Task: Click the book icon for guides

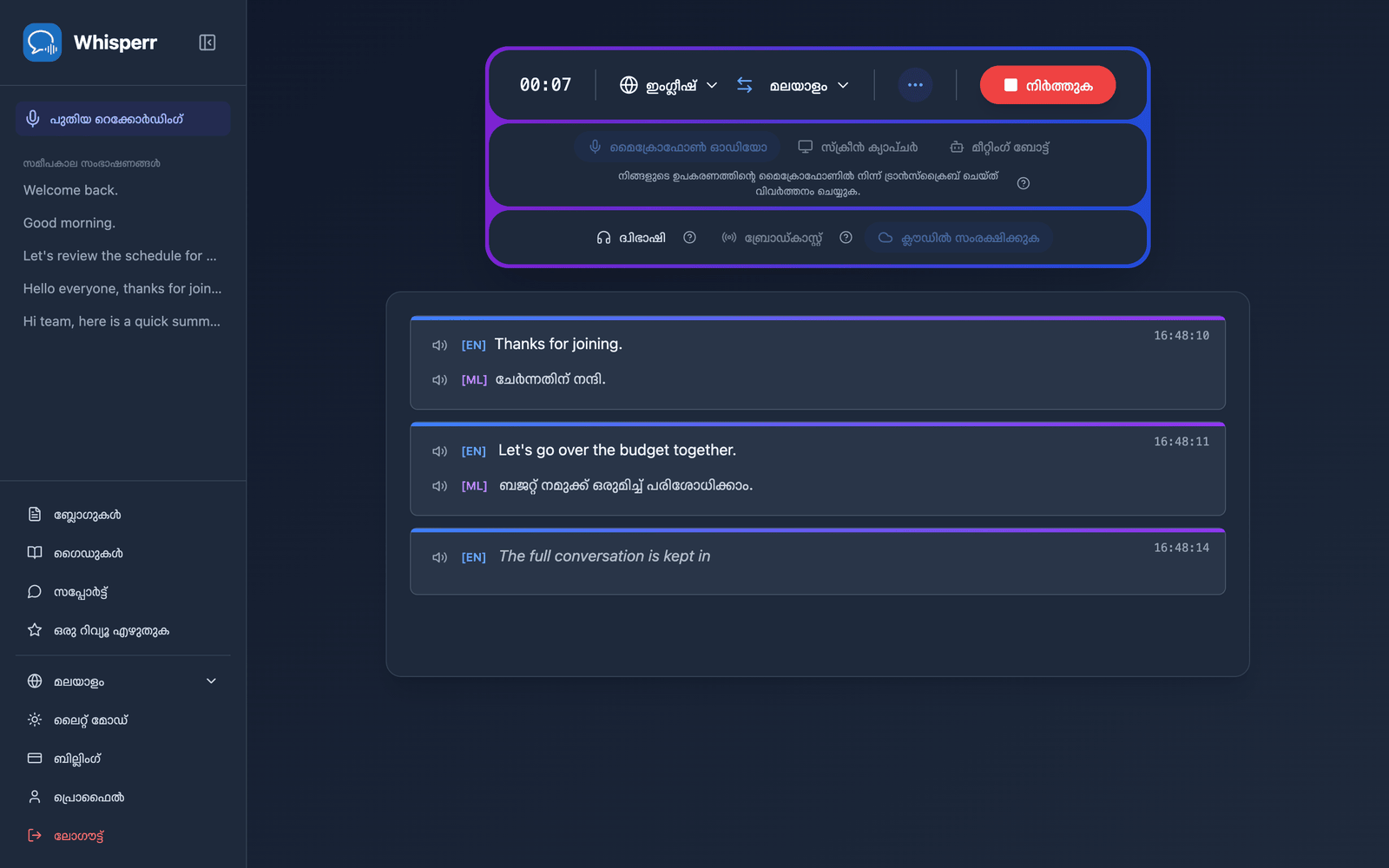Action: (x=35, y=553)
